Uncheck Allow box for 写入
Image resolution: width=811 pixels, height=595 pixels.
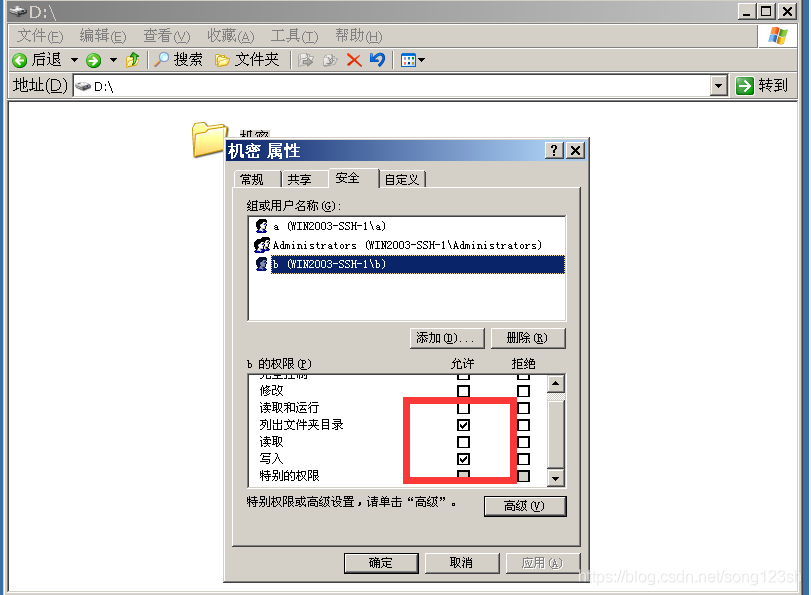463,459
